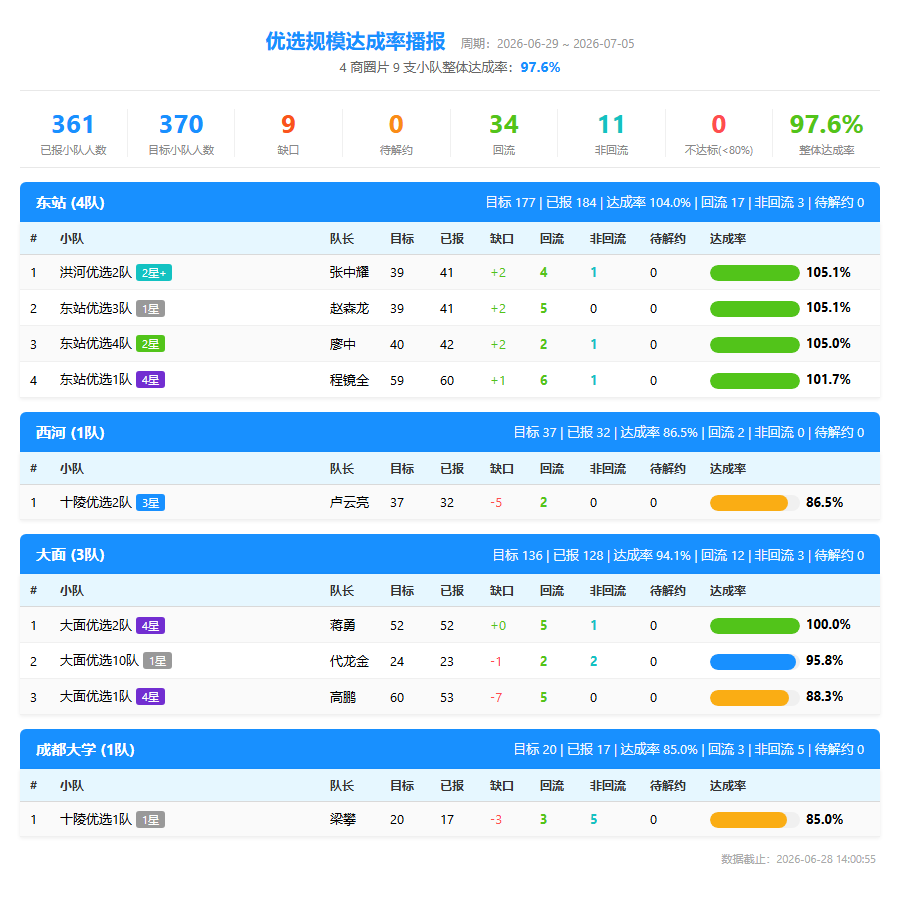900x898 pixels.
Task: Click the 达成率 column header in 西河 table
Action: pos(728,469)
